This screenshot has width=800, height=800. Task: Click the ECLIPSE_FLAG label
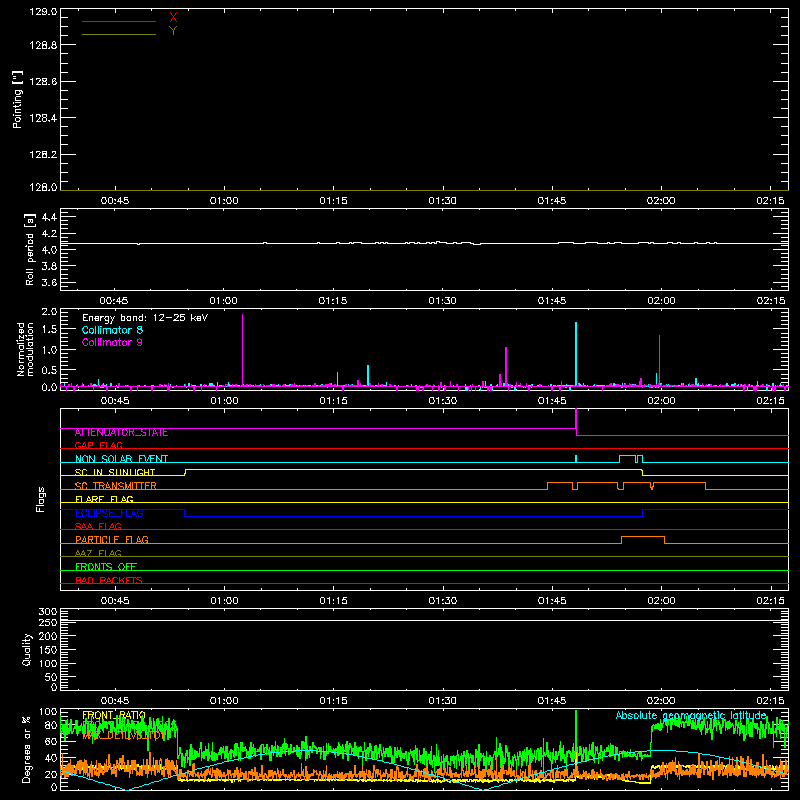109,513
